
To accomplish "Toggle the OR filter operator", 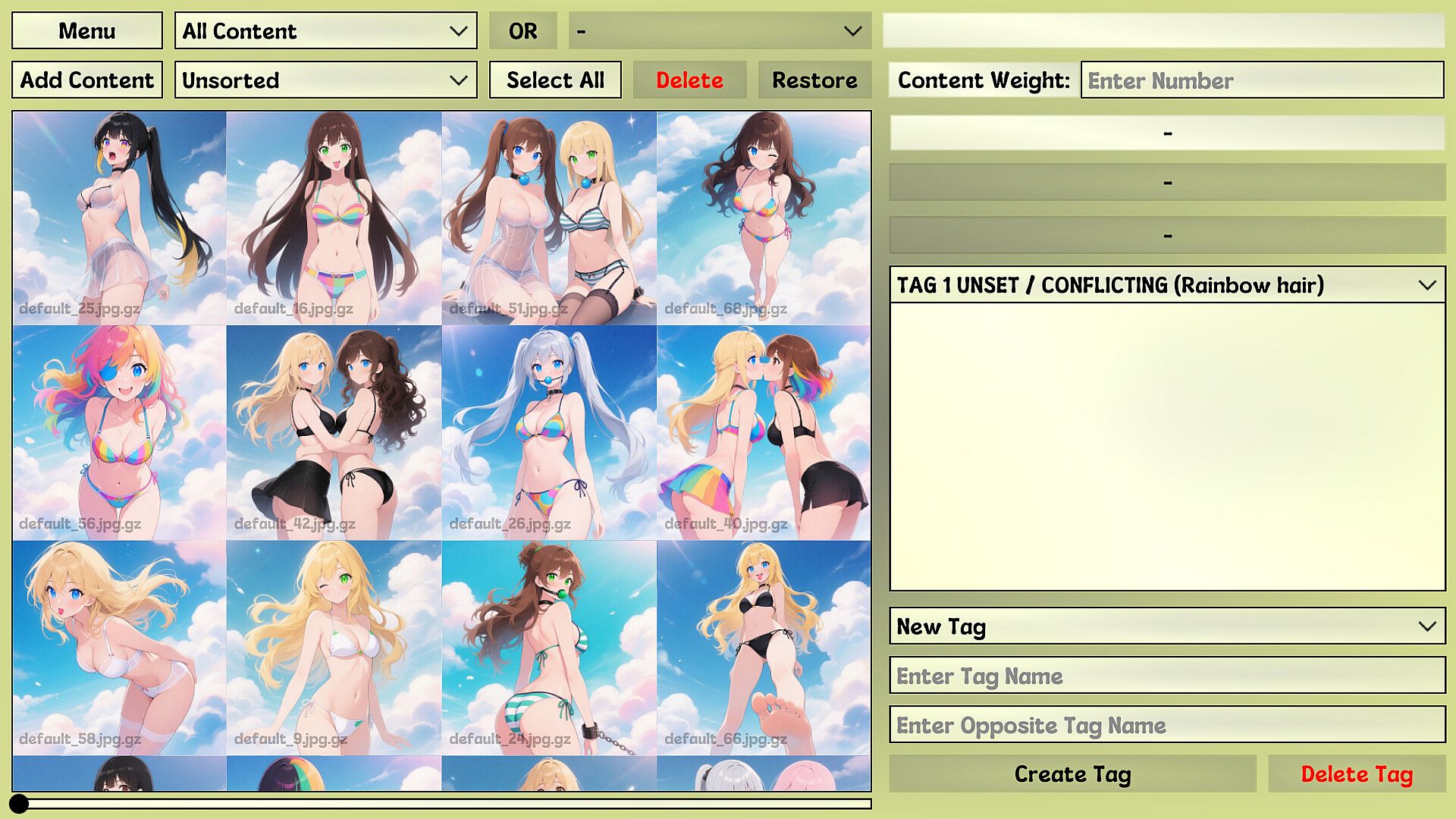I will pos(523,30).
